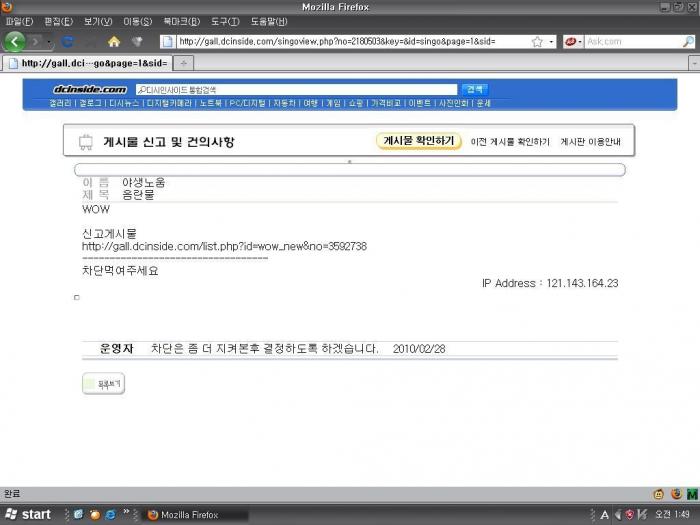Bookmark this page using the star icon
This screenshot has width=700, height=525.
click(x=538, y=42)
